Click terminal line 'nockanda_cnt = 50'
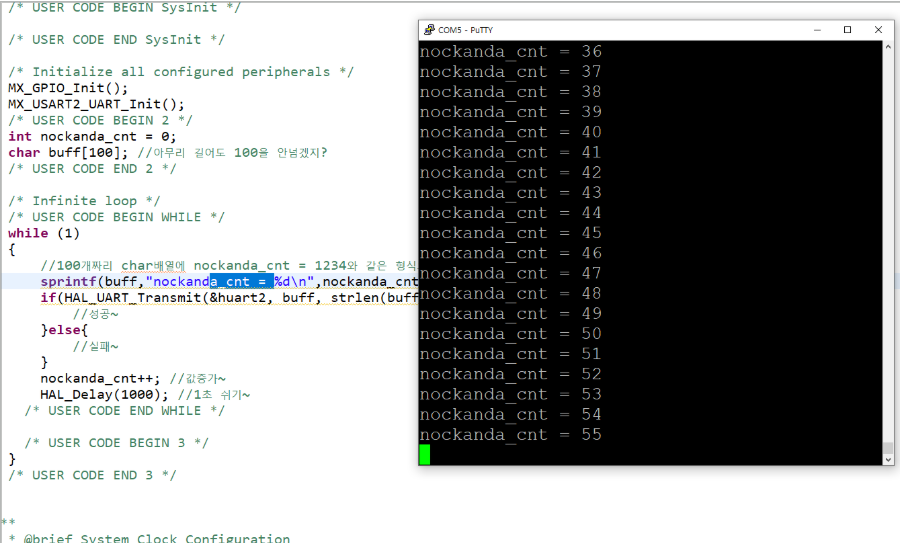The width and height of the screenshot is (900, 543). [x=511, y=334]
